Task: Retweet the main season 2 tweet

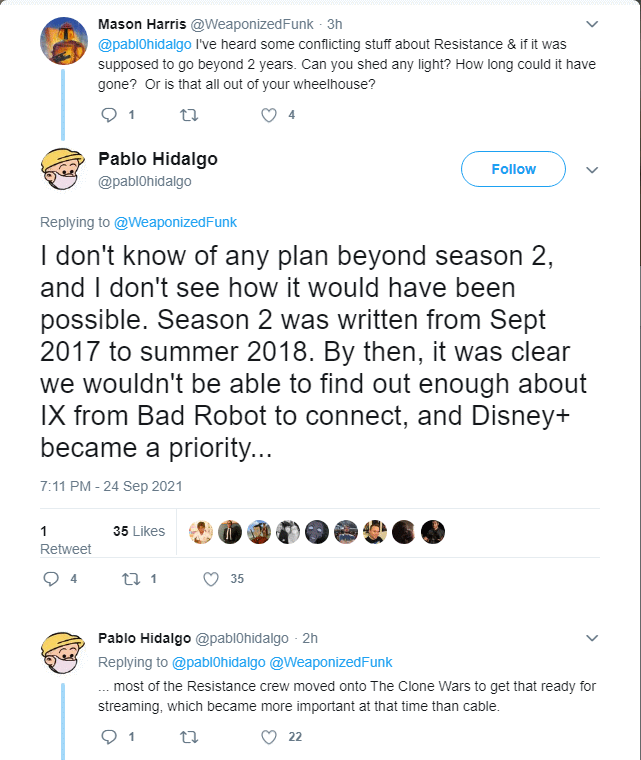Action: 128,578
